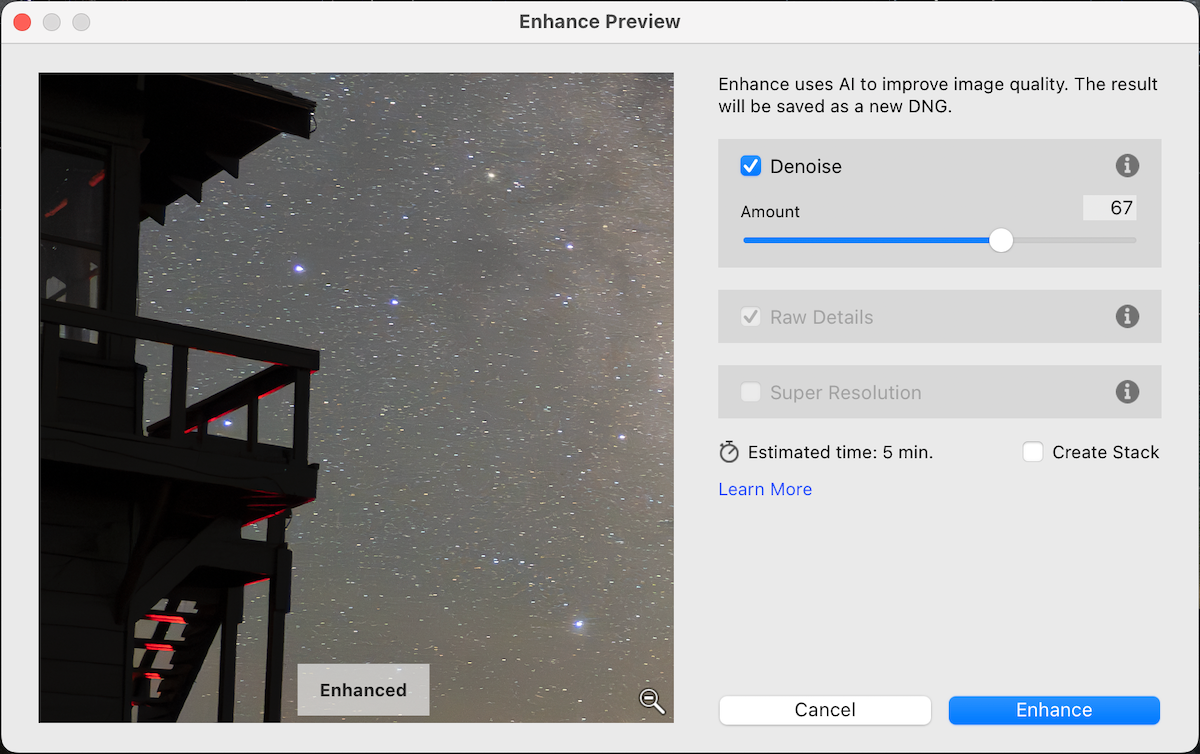The image size is (1200, 754).
Task: Click the stopwatch icon beside estimated time
Action: point(728,451)
